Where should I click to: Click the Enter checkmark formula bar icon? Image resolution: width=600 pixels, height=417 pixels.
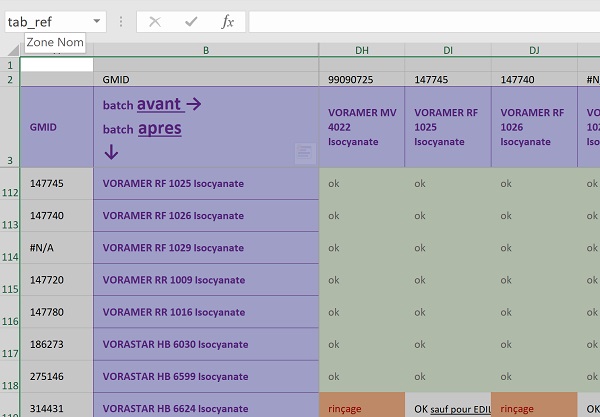point(191,22)
